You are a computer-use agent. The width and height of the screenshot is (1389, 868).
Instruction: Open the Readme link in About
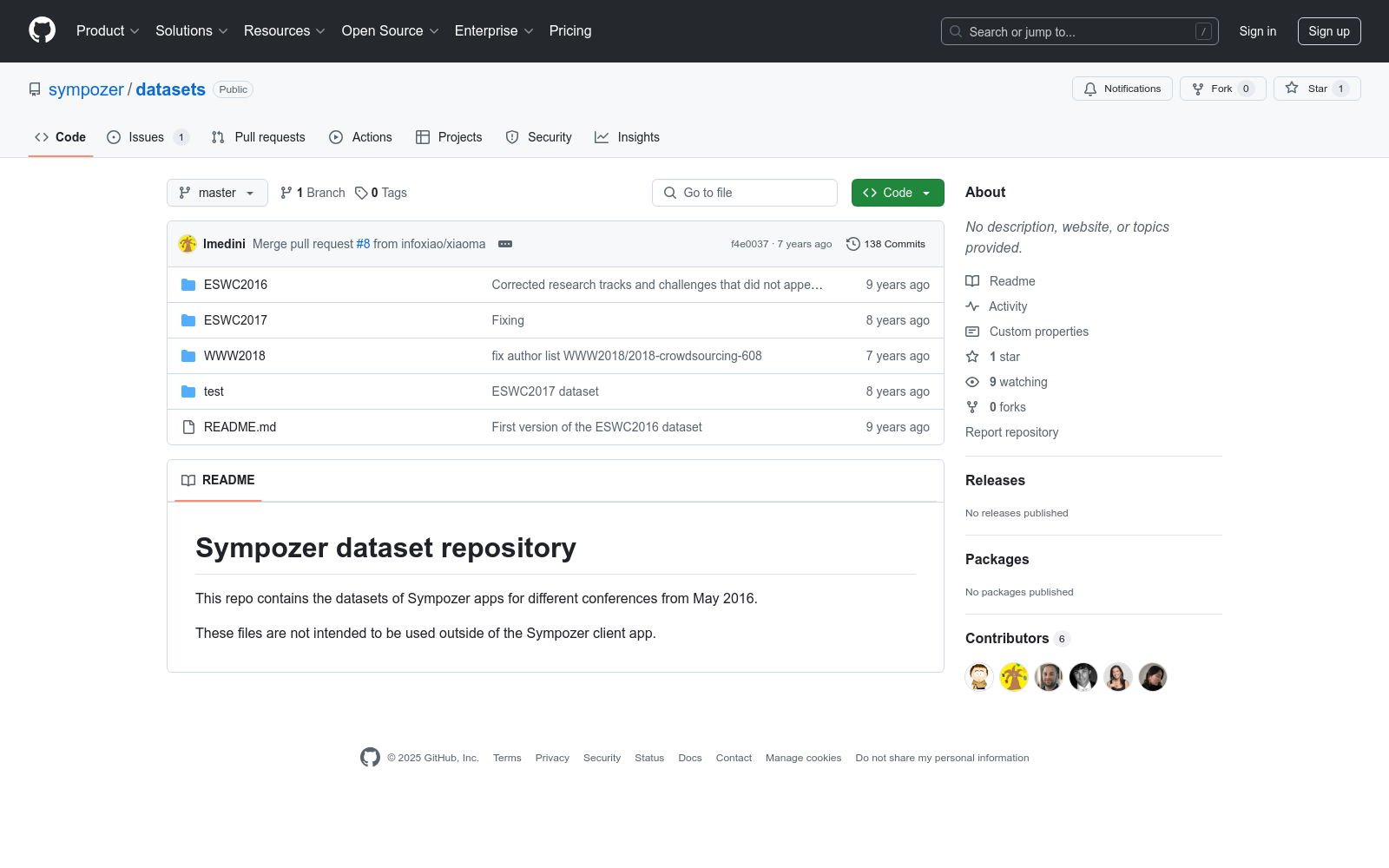pyautogui.click(x=1000, y=281)
